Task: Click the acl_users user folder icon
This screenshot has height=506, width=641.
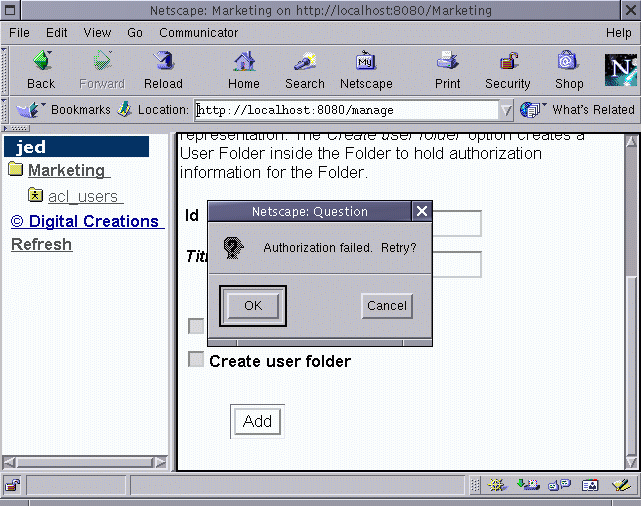Action: point(35,195)
